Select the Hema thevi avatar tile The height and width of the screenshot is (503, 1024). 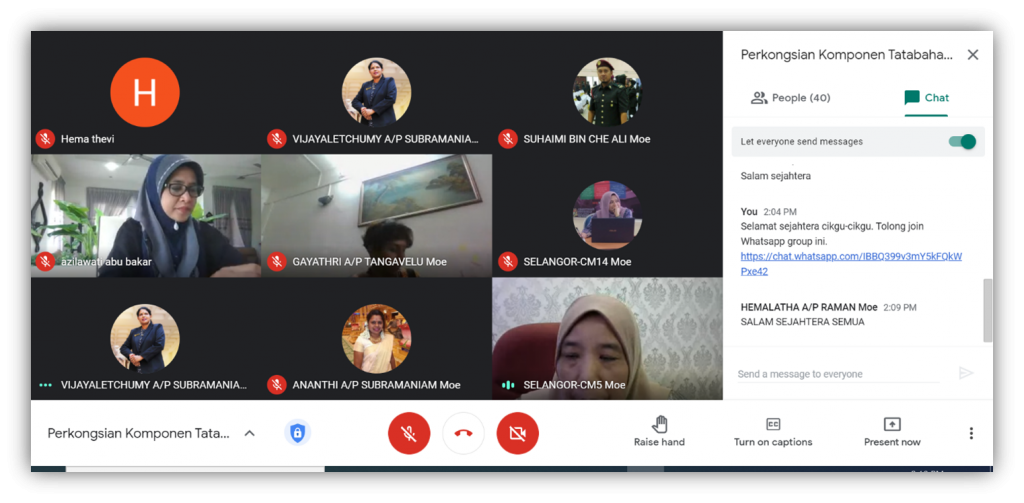point(145,93)
